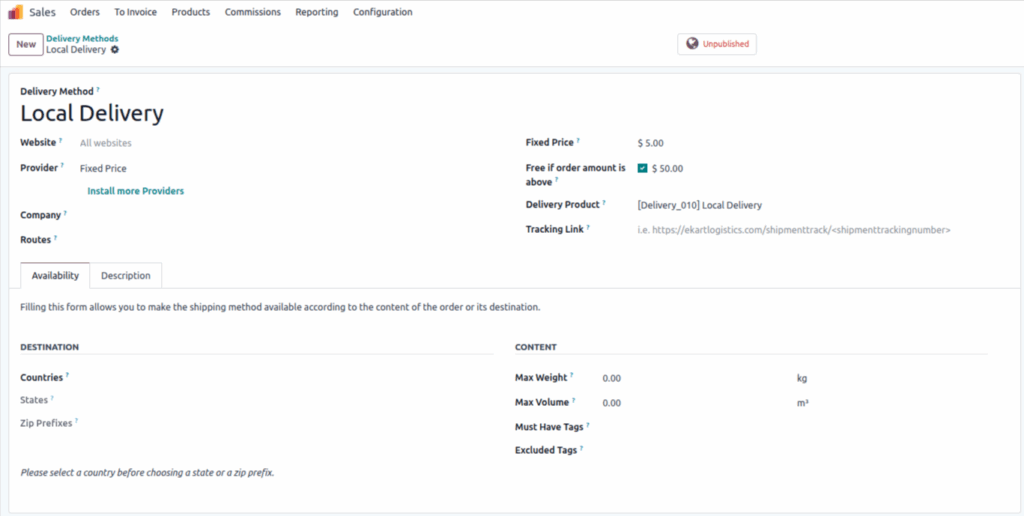The width and height of the screenshot is (1024, 516).
Task: Click the CONTENT section heading
Action: coord(536,347)
